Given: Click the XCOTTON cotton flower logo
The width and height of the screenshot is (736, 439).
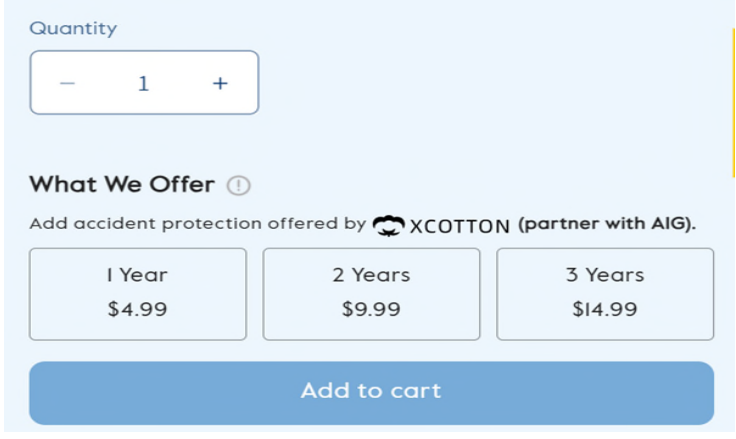Looking at the screenshot, I should click(x=388, y=226).
